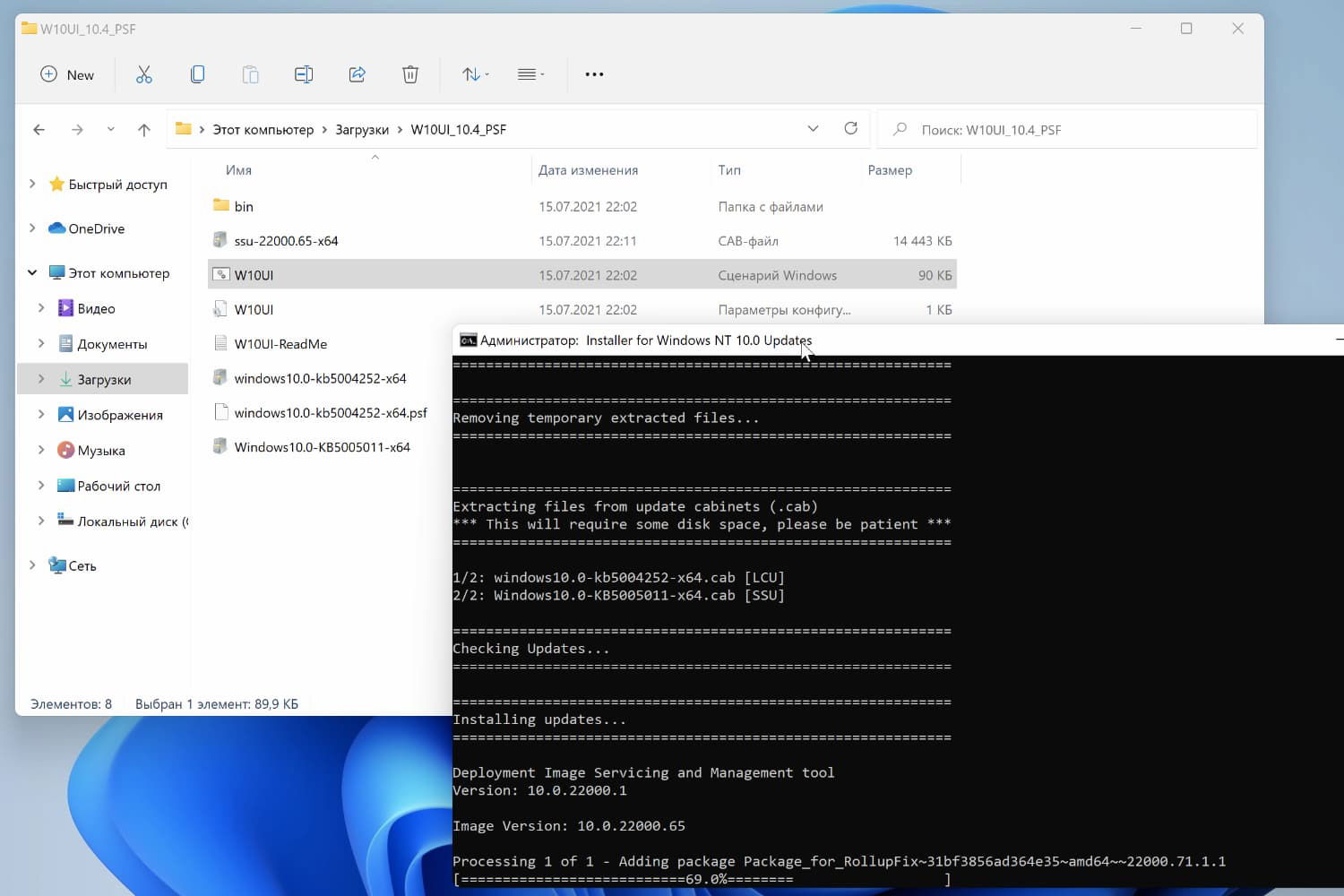Collapse the 'Этот компьютер' tree node
Screen dimensions: 1344x896
click(32, 272)
